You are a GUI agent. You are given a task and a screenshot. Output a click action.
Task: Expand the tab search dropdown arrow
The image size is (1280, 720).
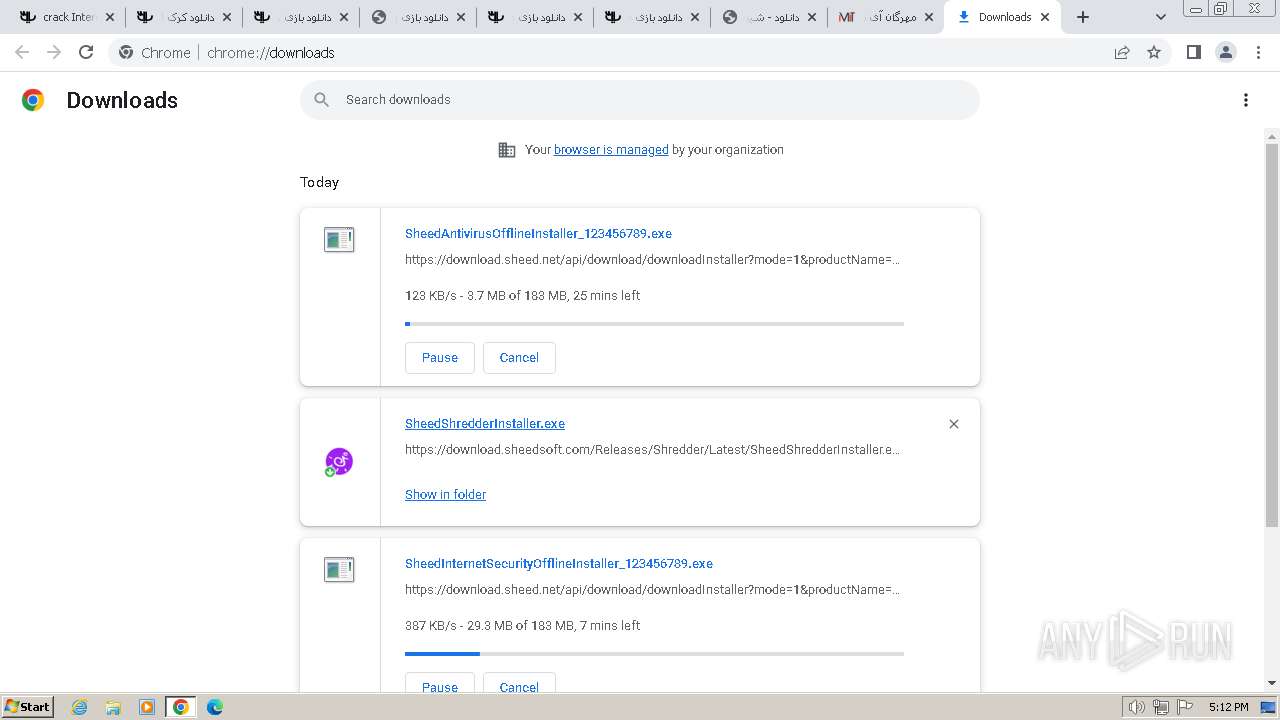[1160, 17]
